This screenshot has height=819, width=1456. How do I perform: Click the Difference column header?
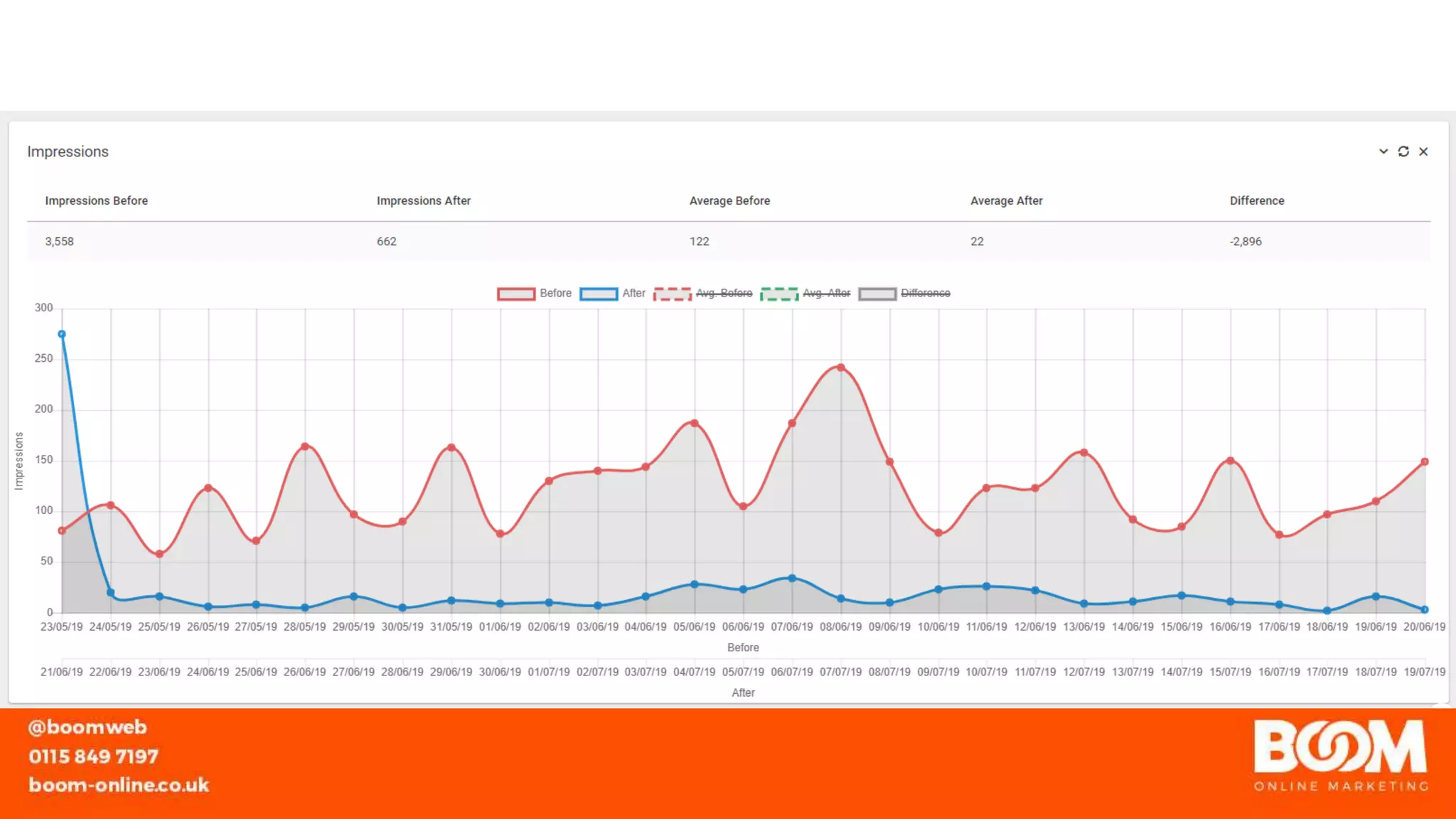(1256, 200)
